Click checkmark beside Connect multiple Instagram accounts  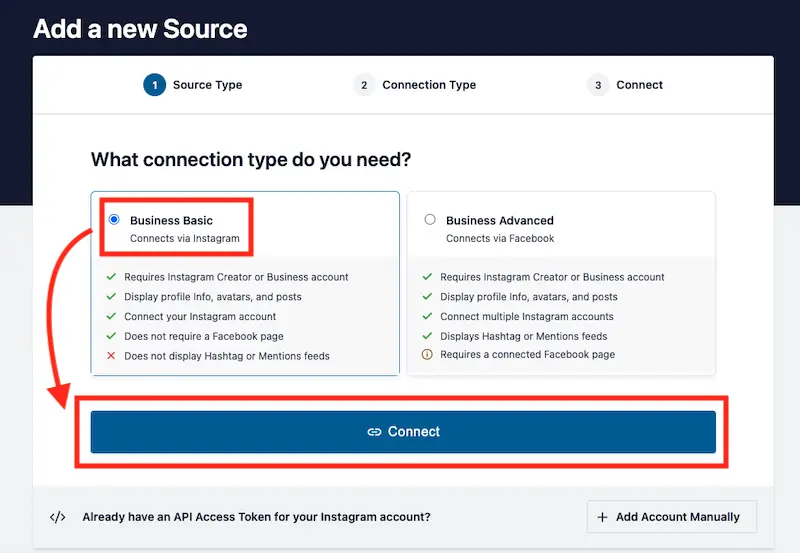[x=428, y=316]
